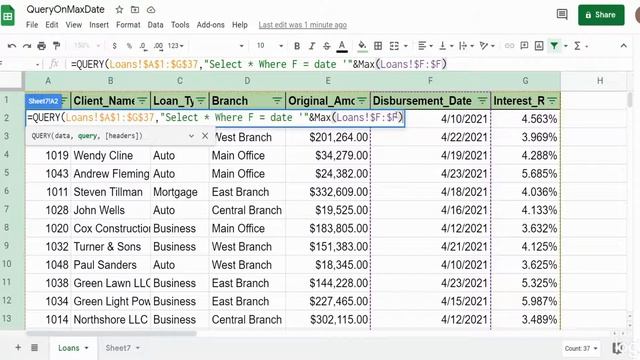Viewport: 640px width, 360px height.
Task: Open the Help menu
Action: 240,25
